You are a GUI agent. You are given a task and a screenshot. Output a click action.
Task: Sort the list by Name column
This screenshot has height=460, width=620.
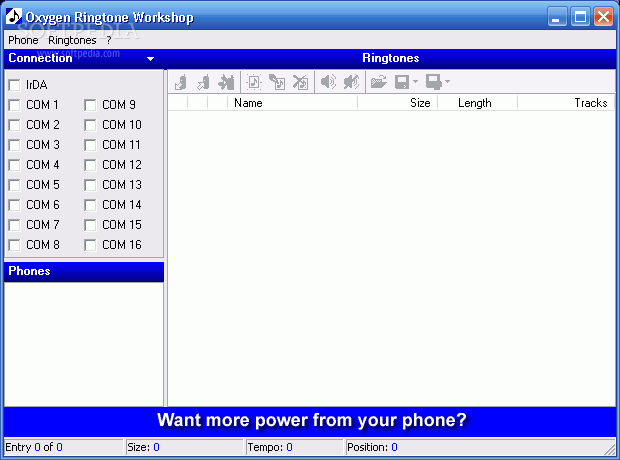point(292,103)
